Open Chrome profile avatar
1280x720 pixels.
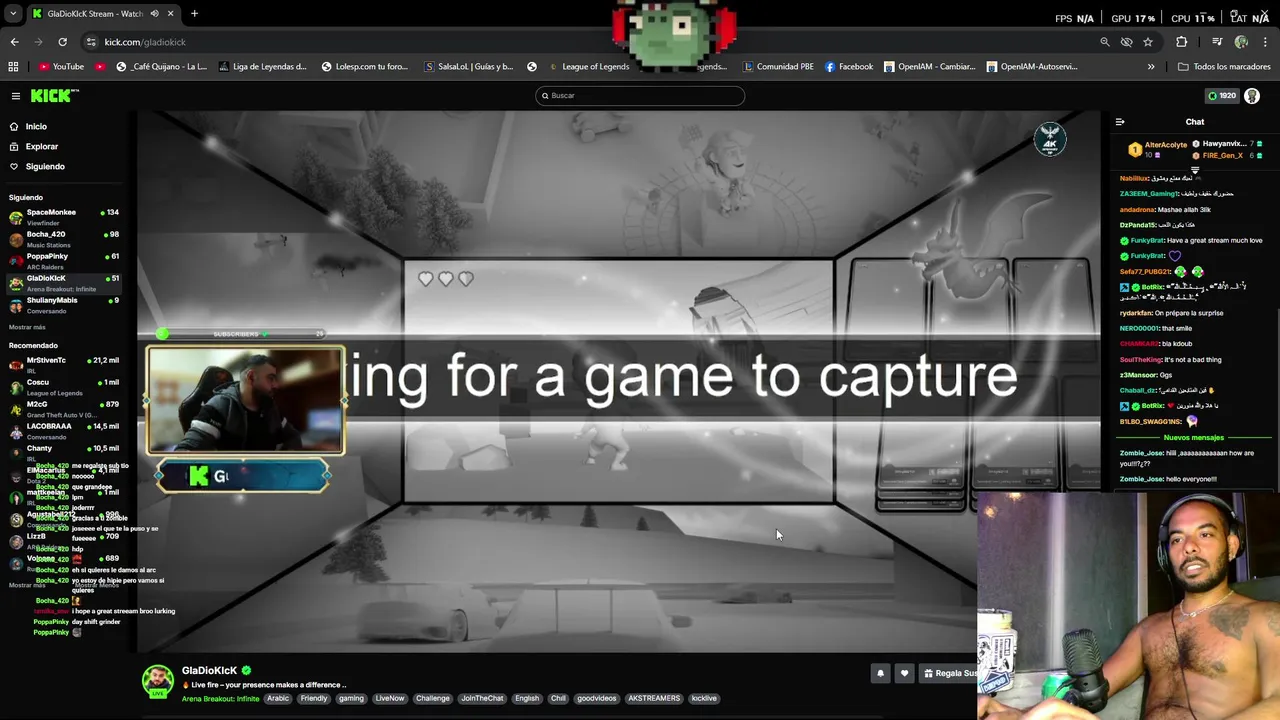coord(1242,42)
